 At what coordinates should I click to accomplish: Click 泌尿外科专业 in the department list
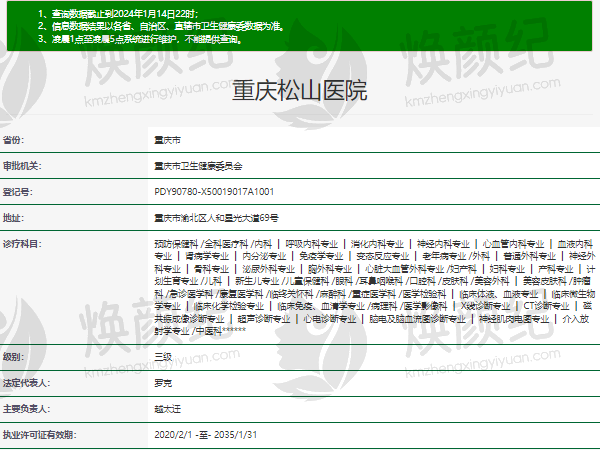point(268,269)
